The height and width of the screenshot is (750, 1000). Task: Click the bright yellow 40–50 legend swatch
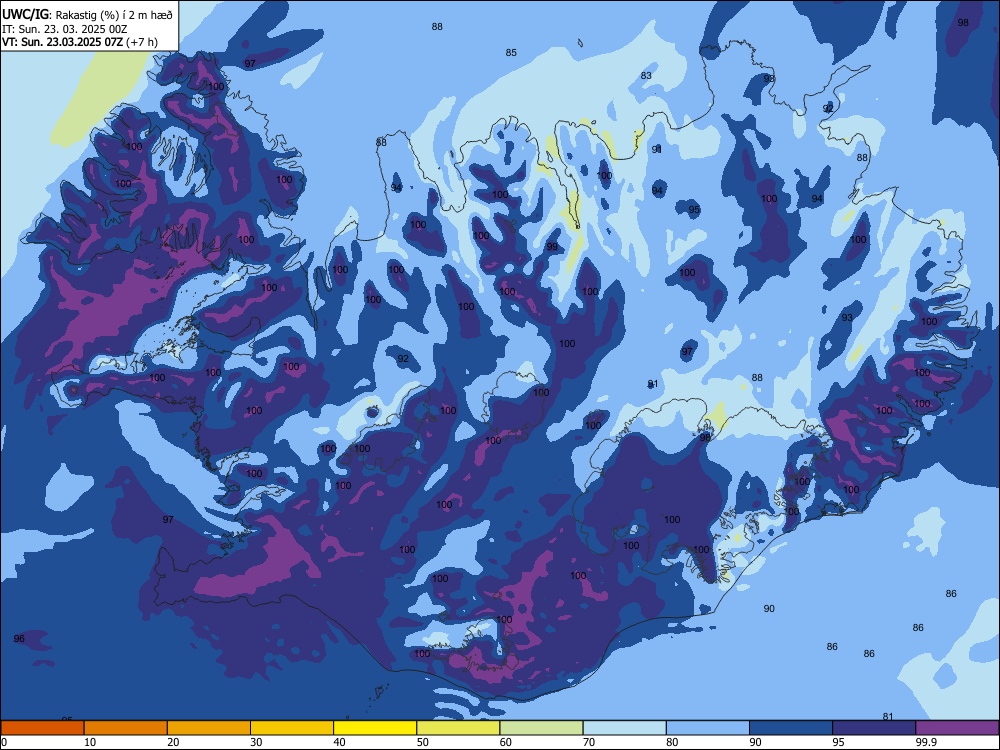pos(375,728)
